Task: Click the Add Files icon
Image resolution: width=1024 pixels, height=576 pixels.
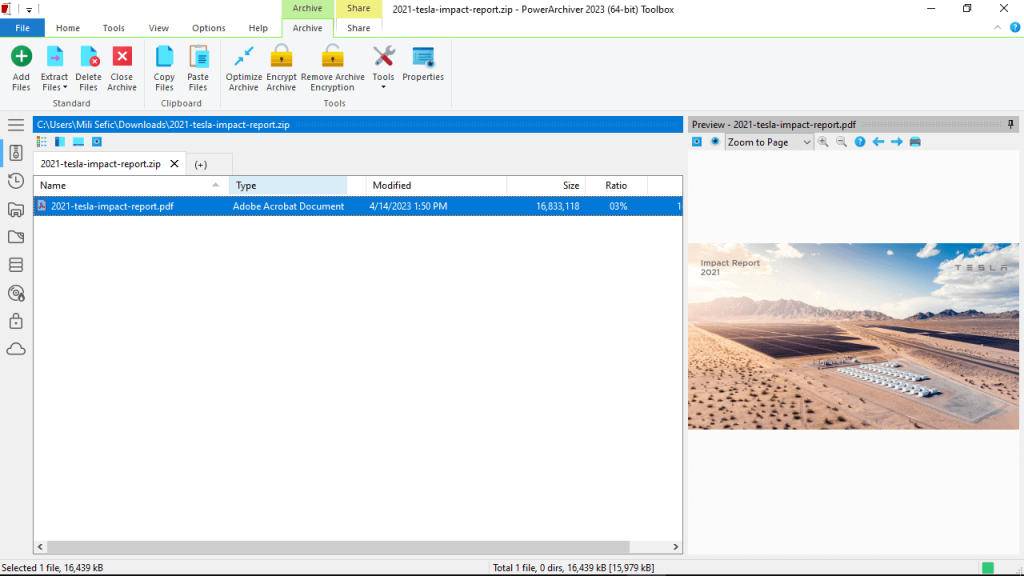Action: click(21, 57)
